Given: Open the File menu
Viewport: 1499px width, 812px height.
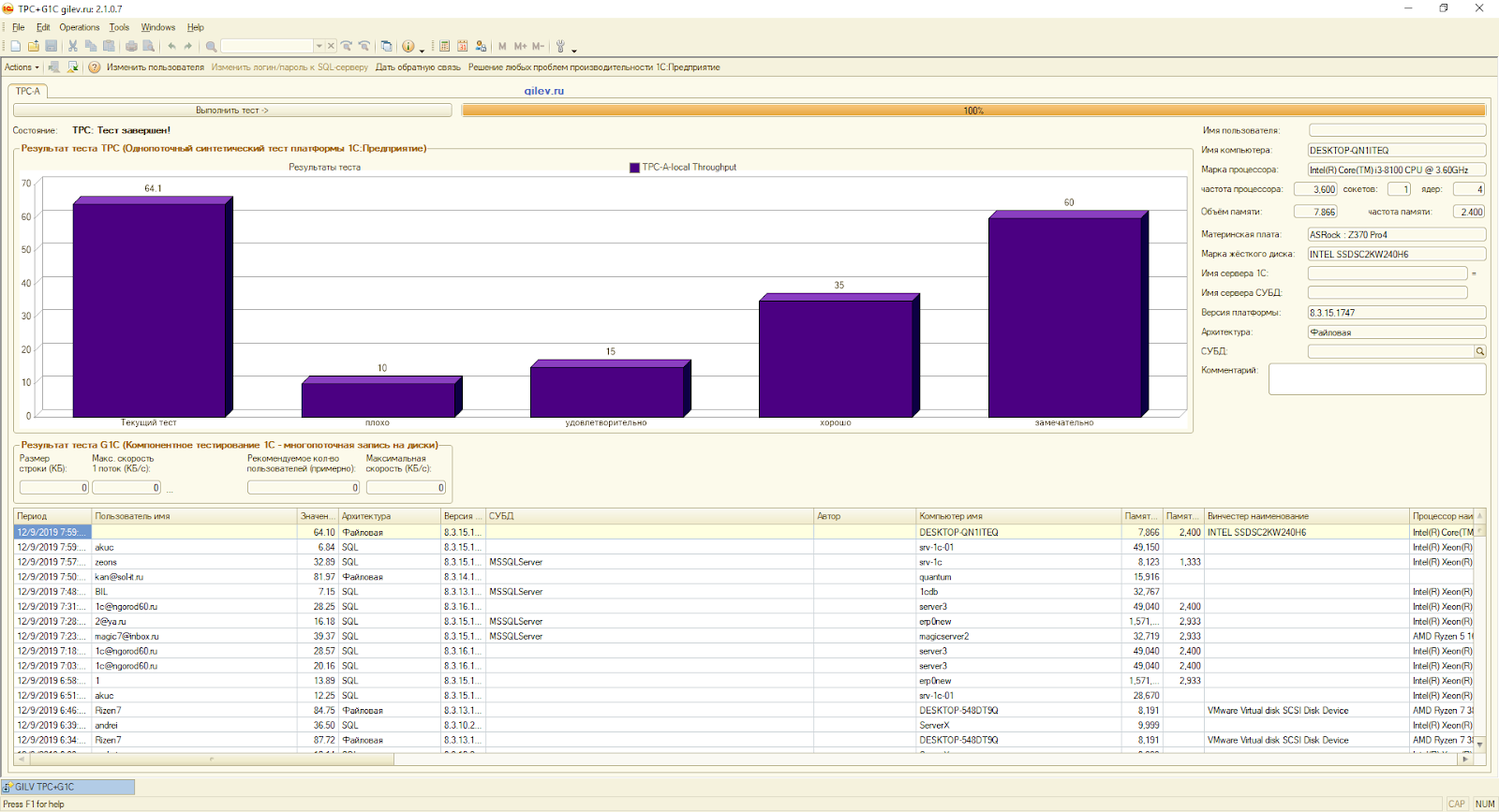Looking at the screenshot, I should tap(19, 27).
